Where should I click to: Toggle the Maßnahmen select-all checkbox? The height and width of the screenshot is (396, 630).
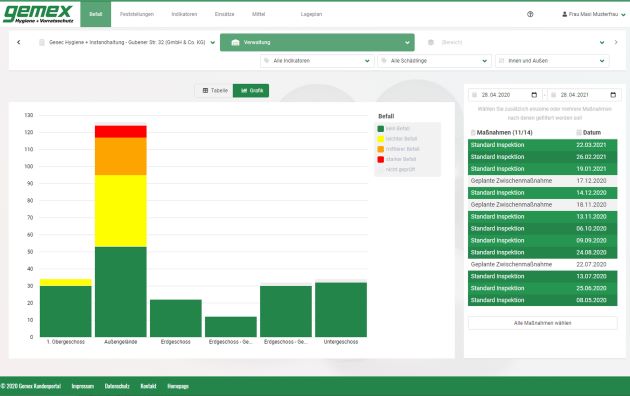click(x=473, y=133)
